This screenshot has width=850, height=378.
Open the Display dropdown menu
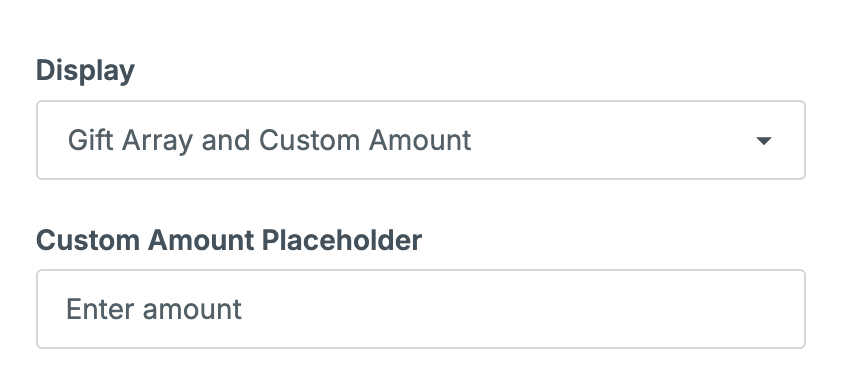(x=421, y=140)
